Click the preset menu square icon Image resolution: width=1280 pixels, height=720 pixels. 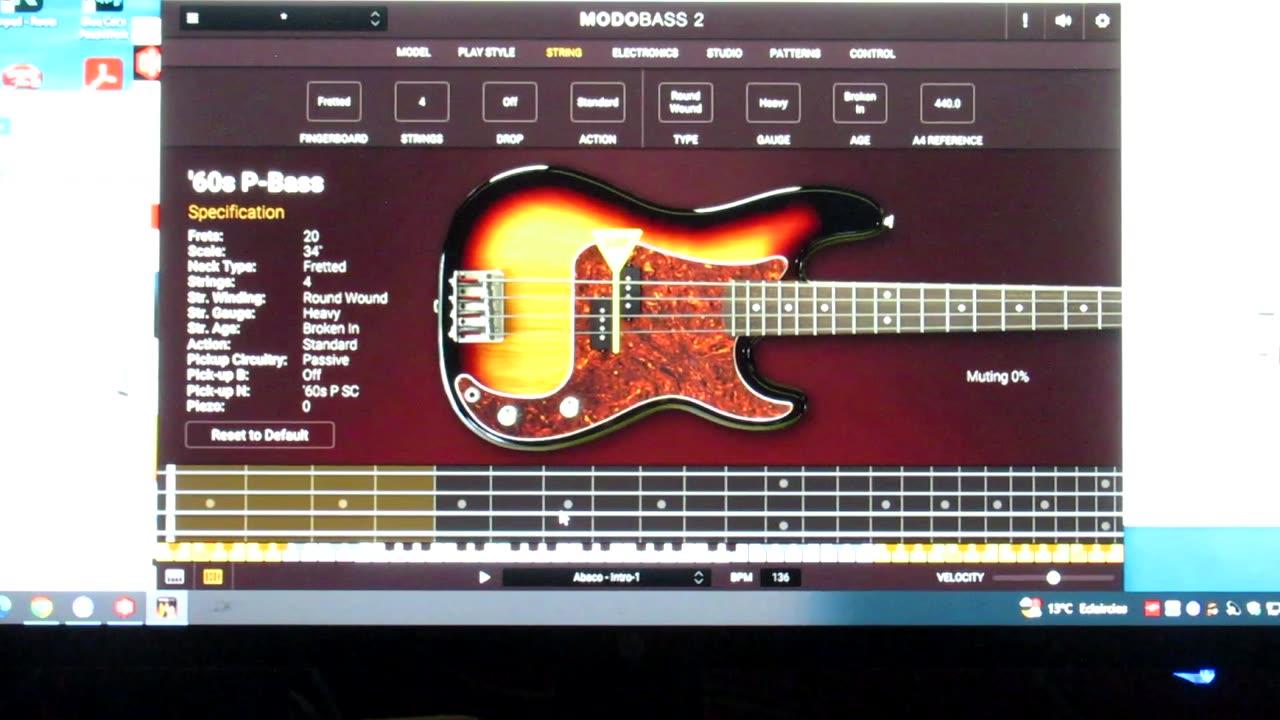pyautogui.click(x=193, y=18)
